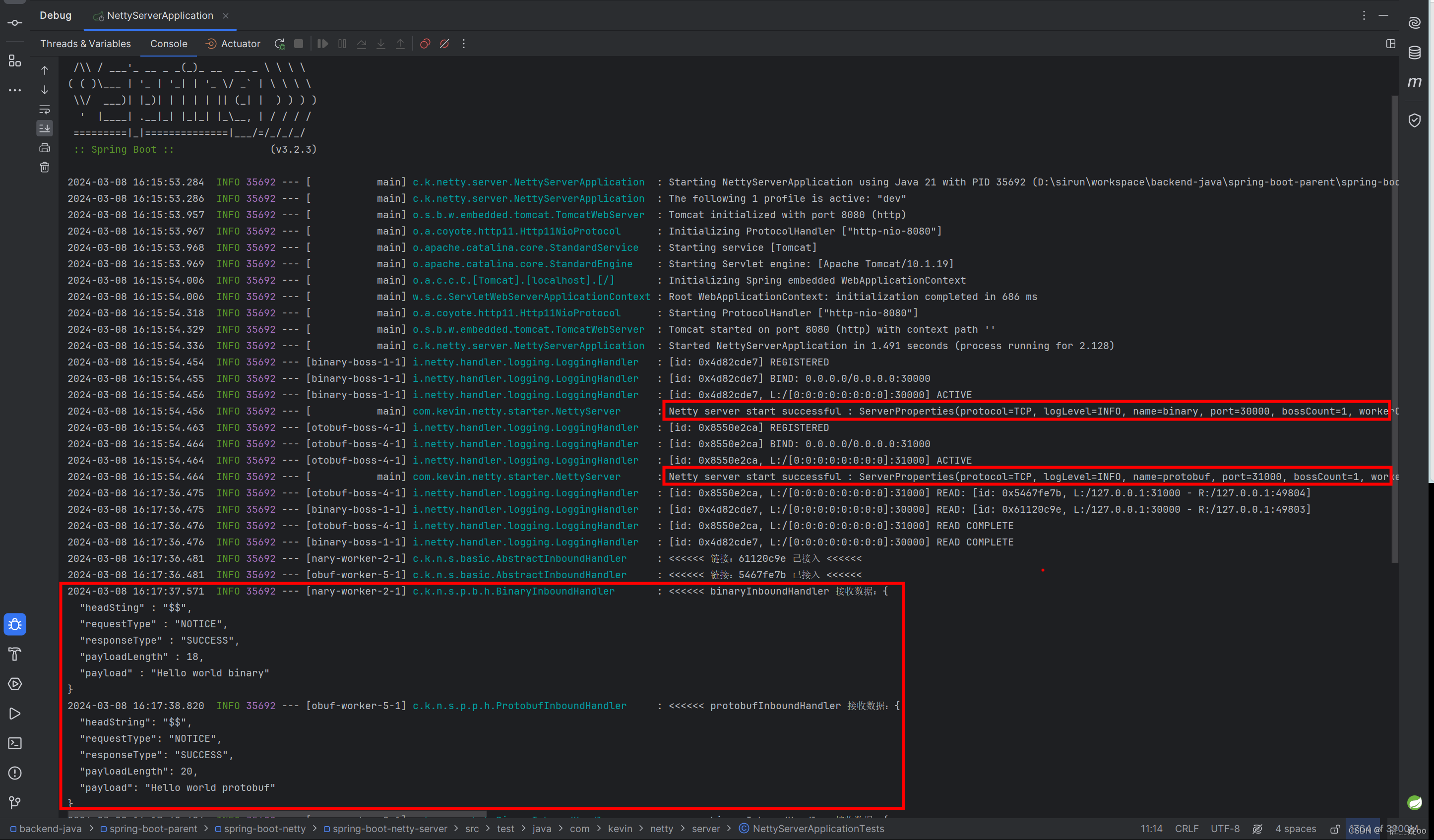Click text "Hello world binary" payload

tap(210, 673)
